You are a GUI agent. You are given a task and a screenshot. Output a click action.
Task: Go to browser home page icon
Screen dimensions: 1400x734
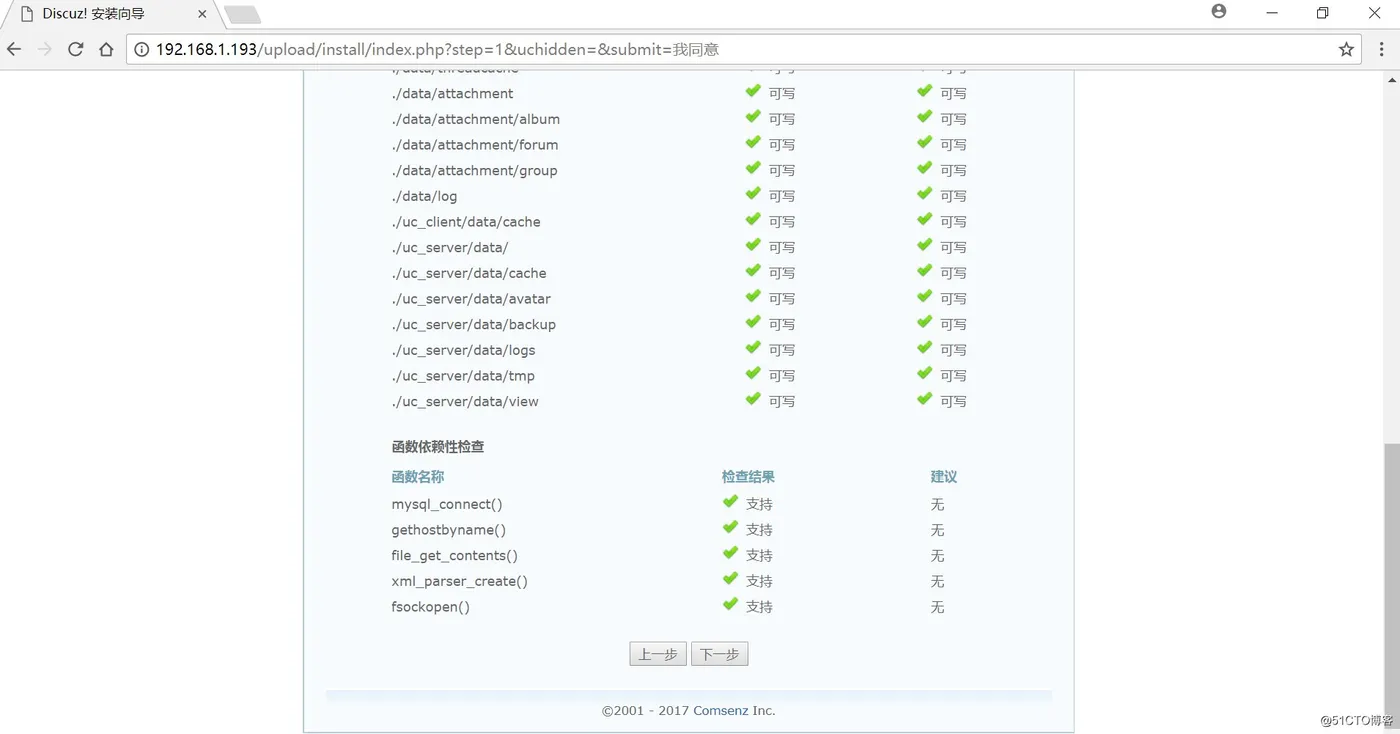[x=106, y=49]
